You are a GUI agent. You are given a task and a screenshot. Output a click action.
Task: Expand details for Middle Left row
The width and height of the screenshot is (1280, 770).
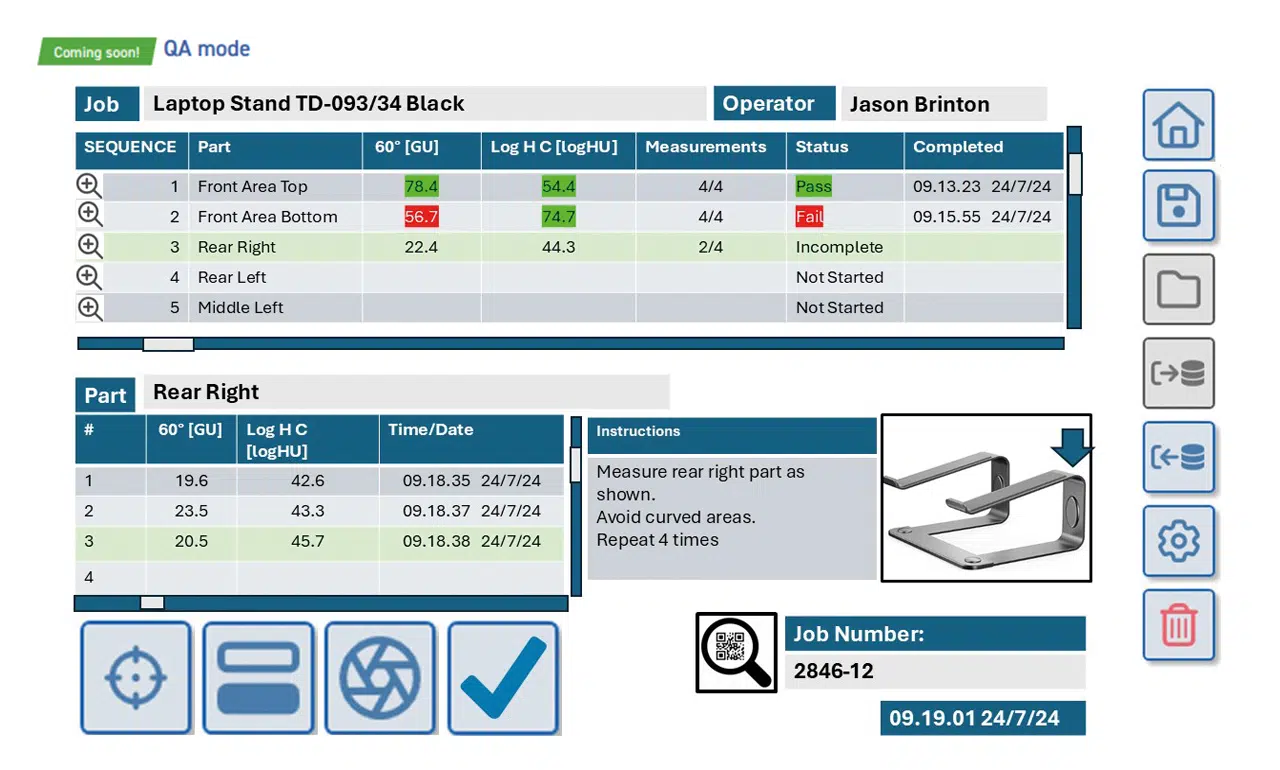pyautogui.click(x=90, y=308)
